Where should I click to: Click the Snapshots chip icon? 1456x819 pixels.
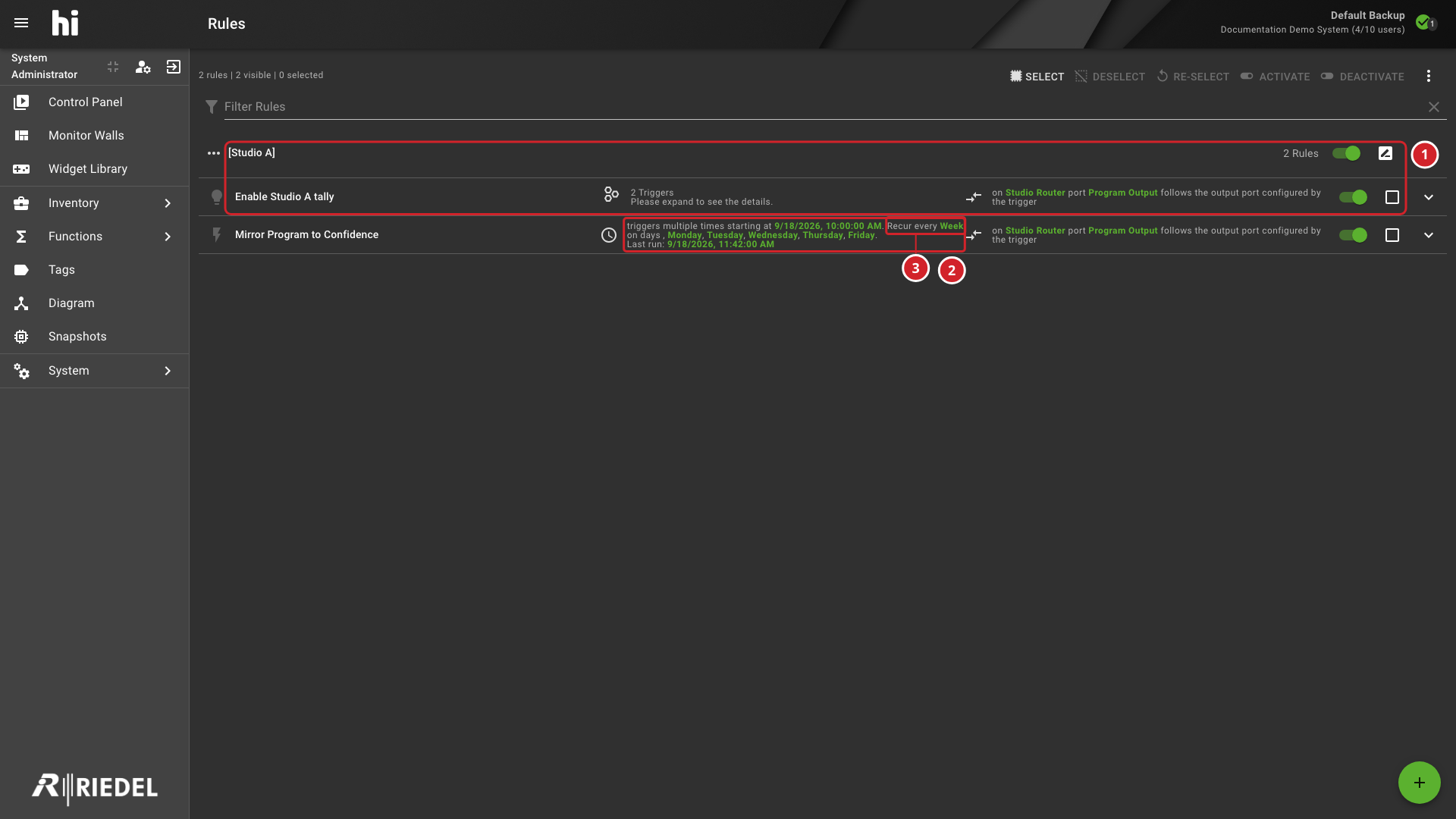pos(21,337)
